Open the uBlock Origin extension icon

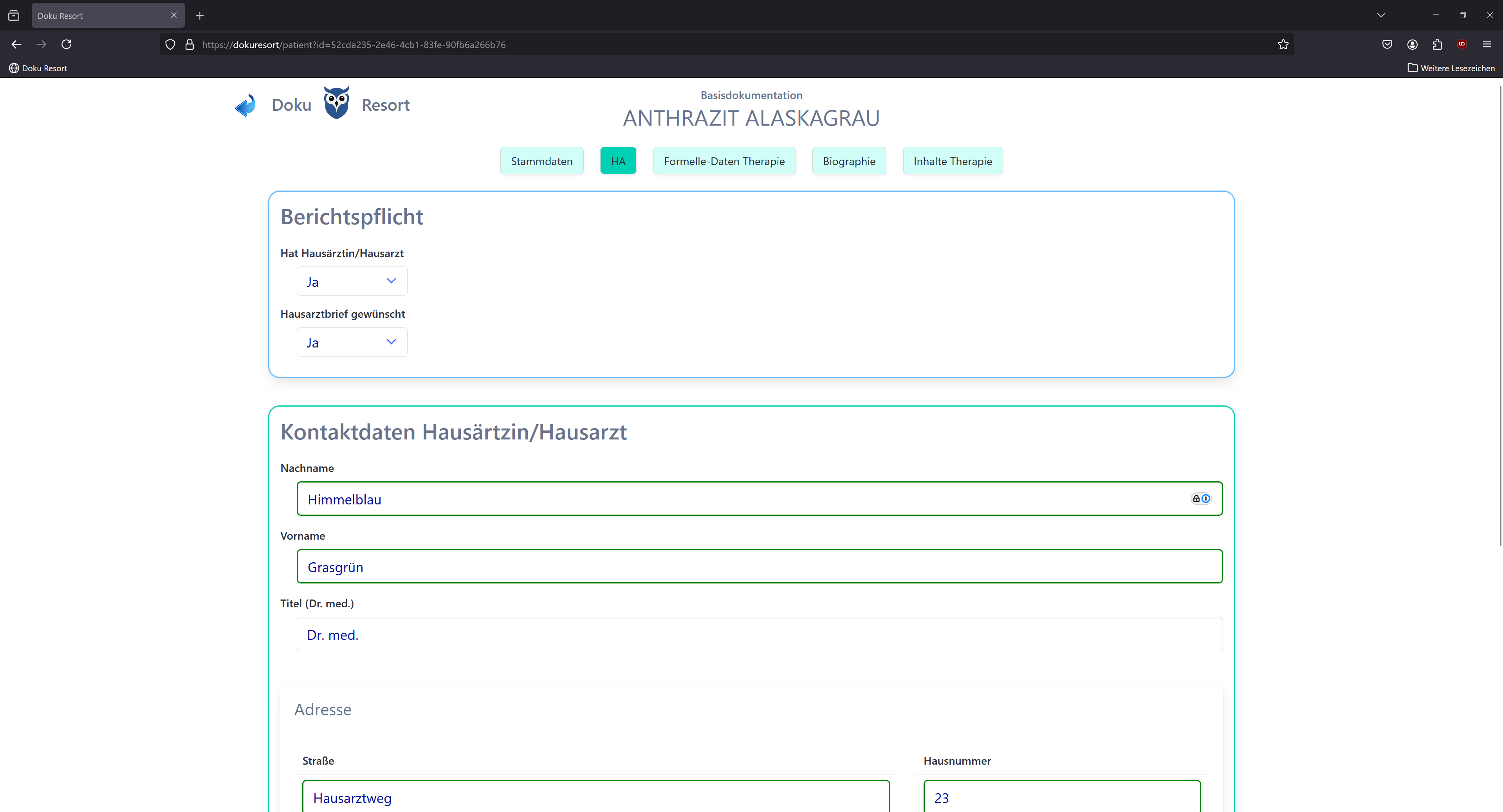pos(1462,44)
